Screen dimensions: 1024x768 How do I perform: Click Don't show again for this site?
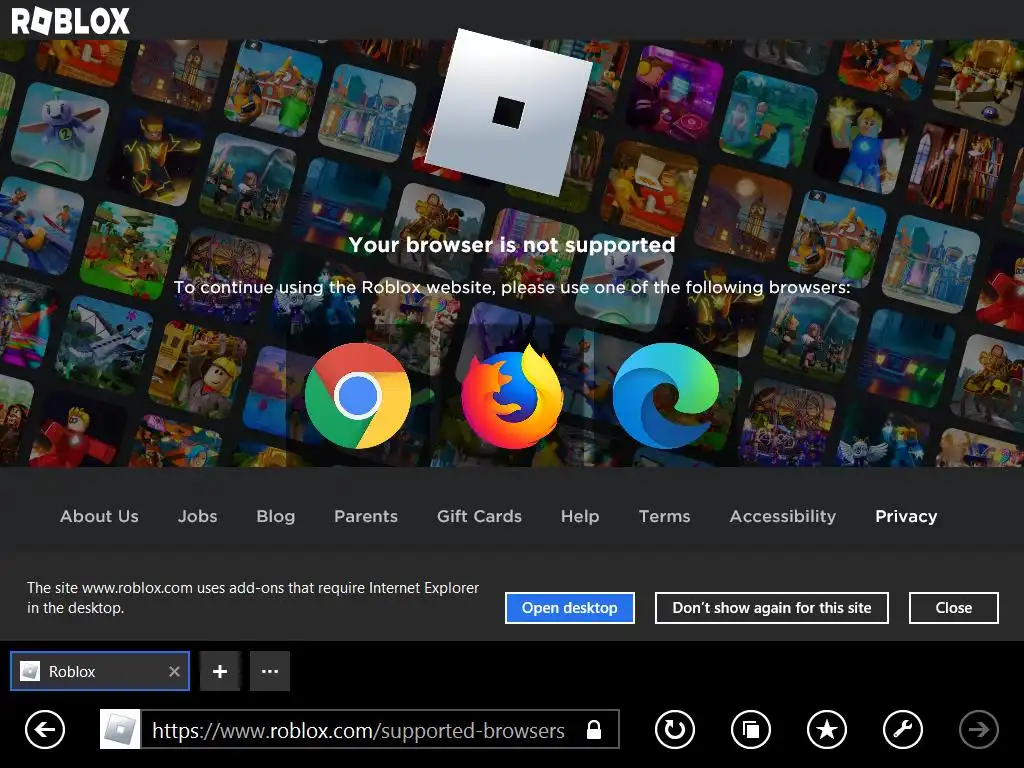point(772,608)
